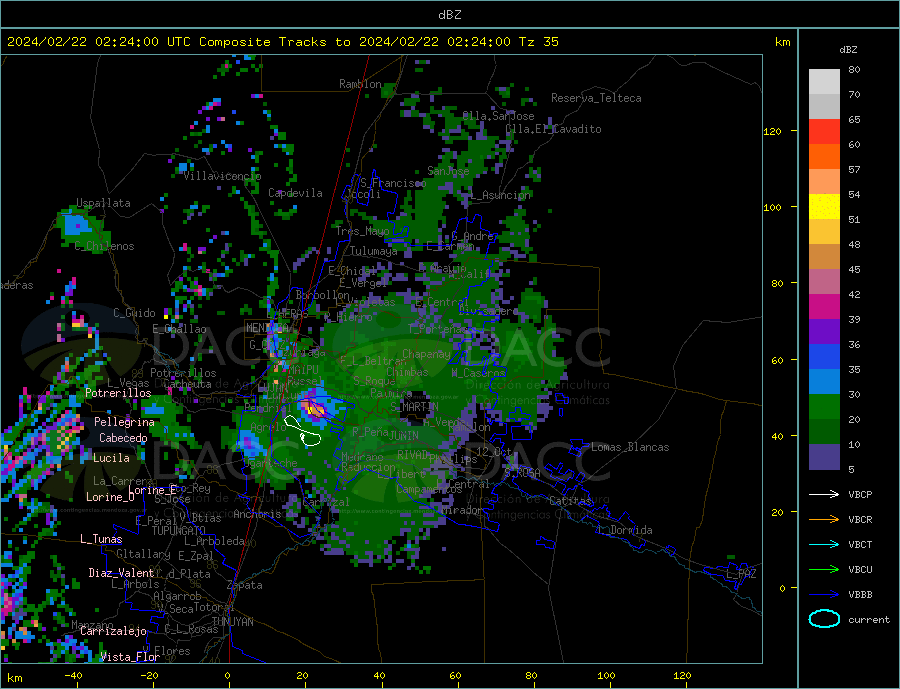Click the 'Chapanay' map label
900x689 pixels.
[426, 354]
